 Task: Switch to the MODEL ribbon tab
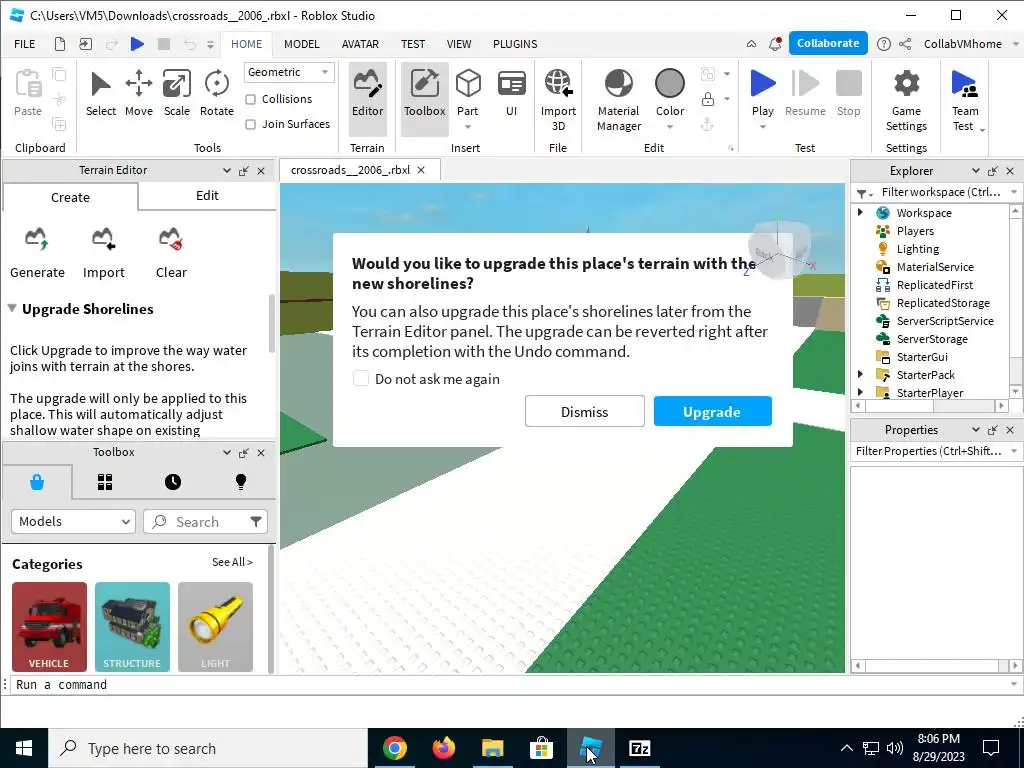(302, 44)
